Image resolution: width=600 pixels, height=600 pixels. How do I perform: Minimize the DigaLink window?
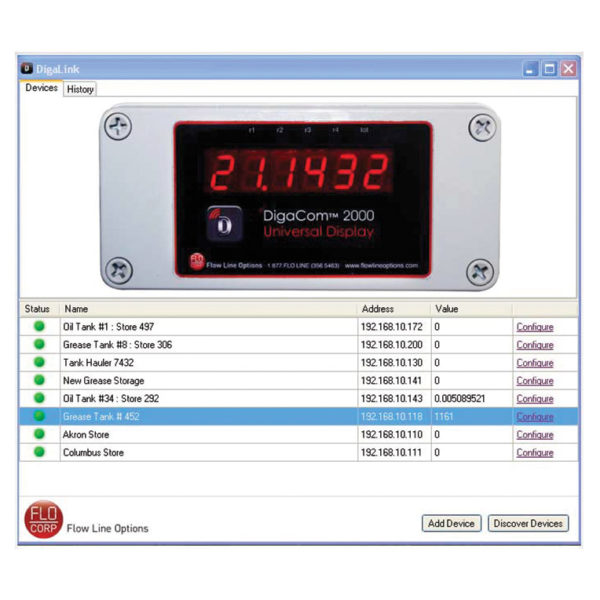(x=530, y=69)
